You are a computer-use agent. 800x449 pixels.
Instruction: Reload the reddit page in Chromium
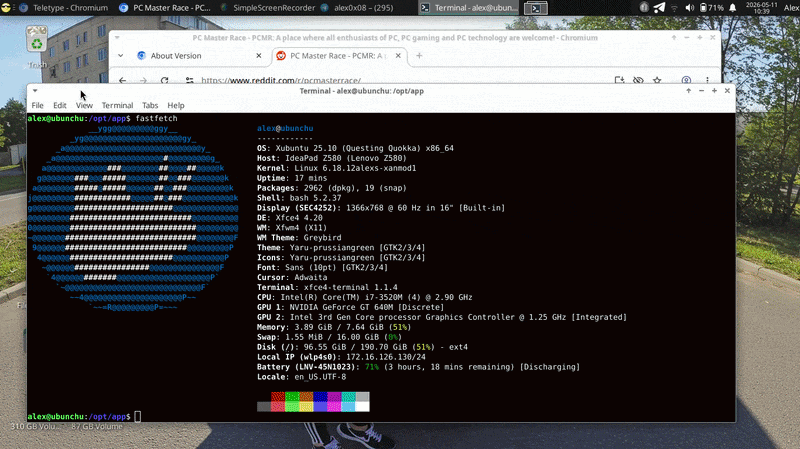(x=164, y=80)
